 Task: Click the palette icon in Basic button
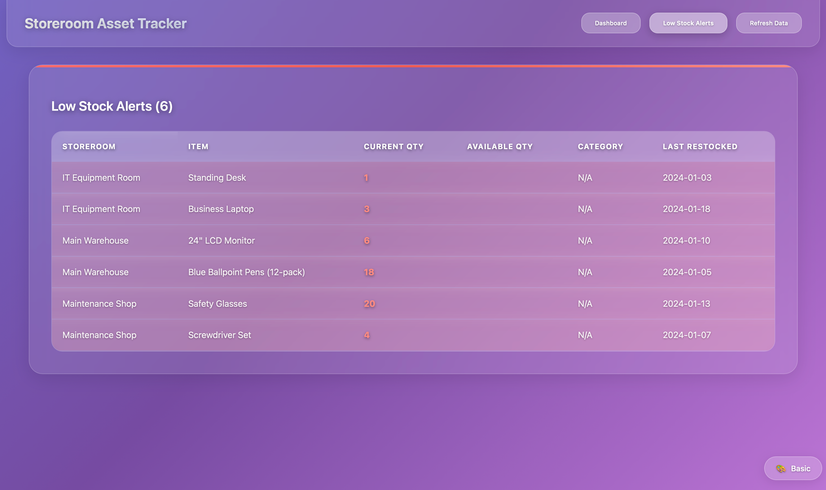(x=781, y=468)
